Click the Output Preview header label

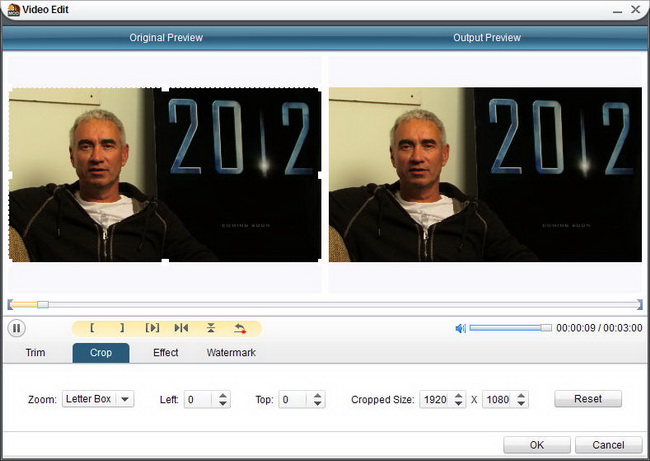(487, 38)
